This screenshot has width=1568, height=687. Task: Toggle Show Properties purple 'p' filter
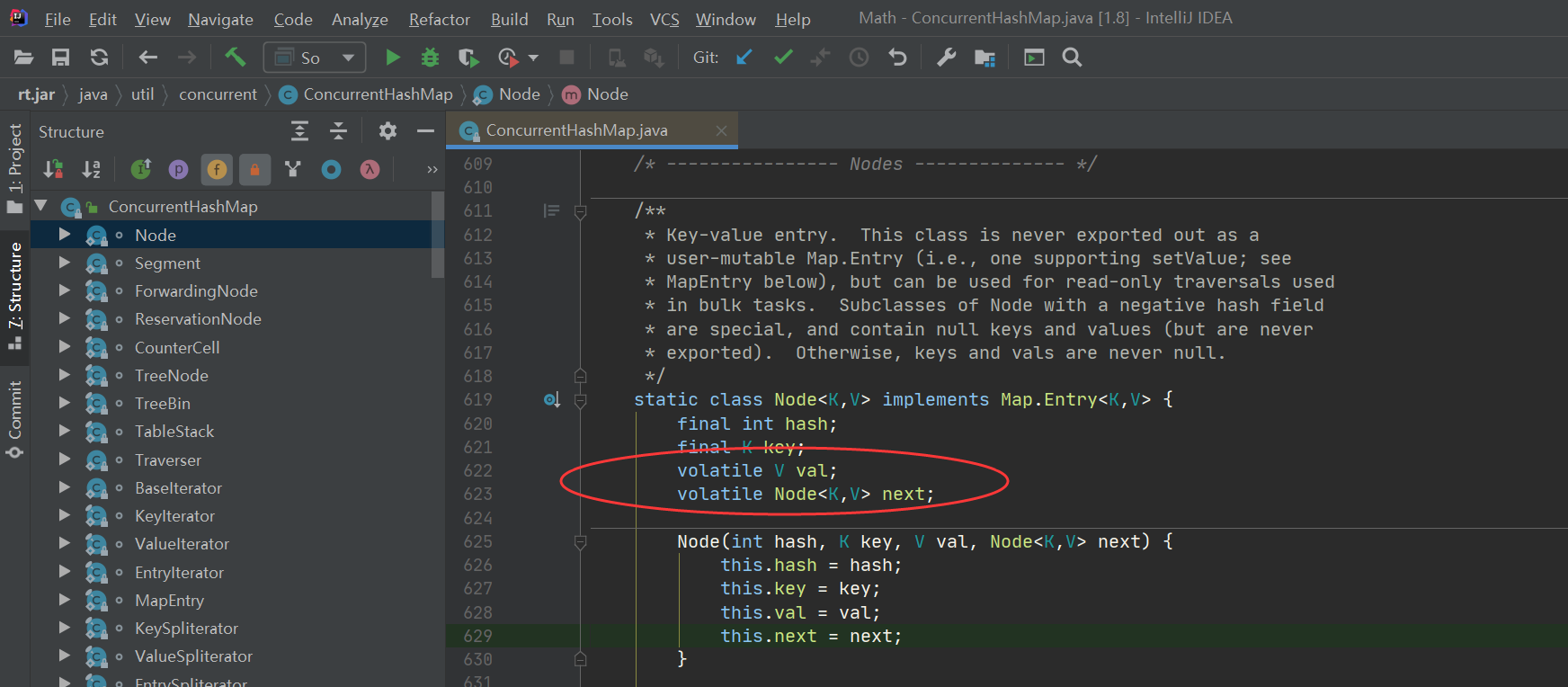pos(179,169)
